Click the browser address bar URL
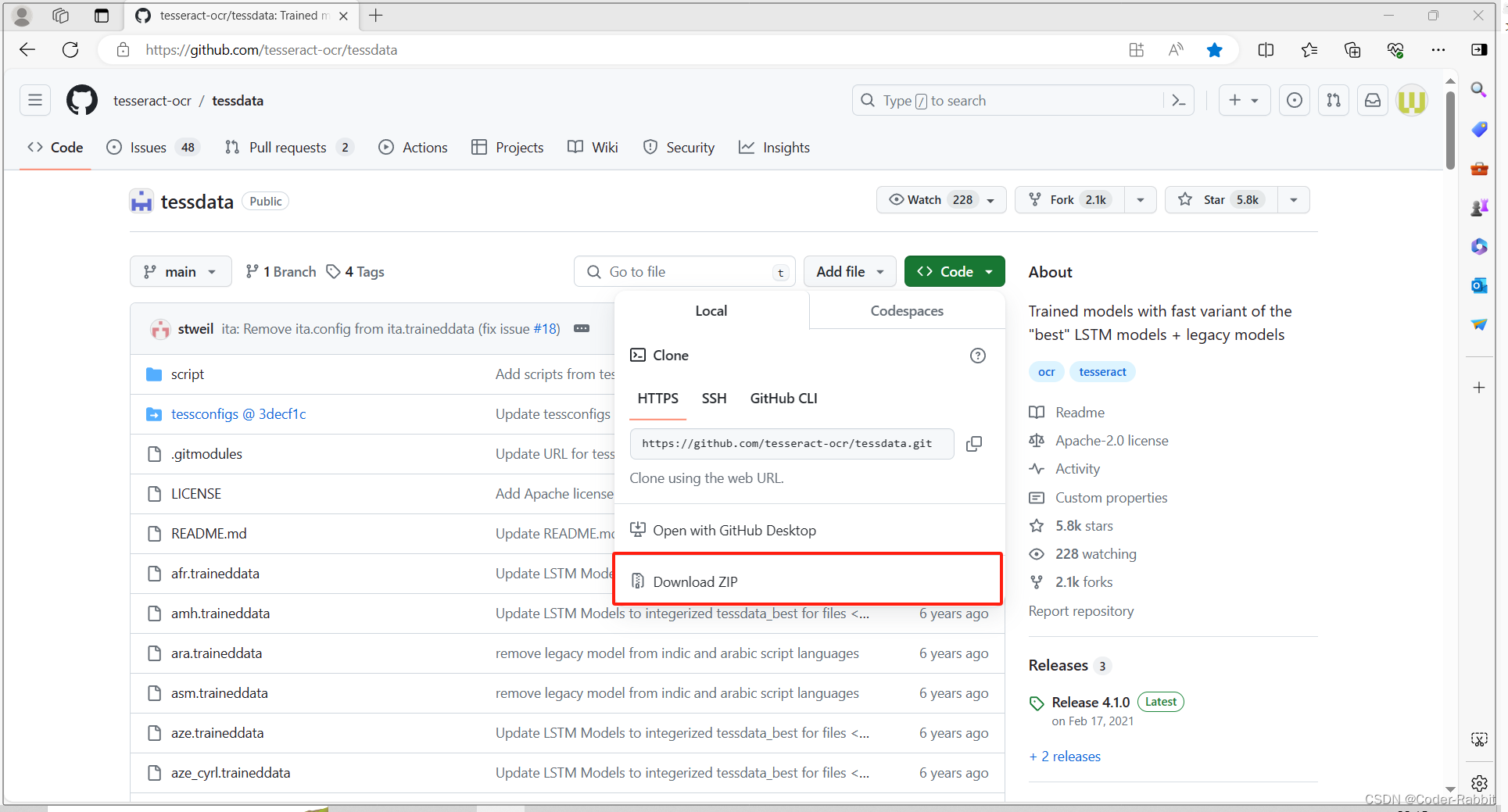This screenshot has height=812, width=1508. [x=271, y=50]
